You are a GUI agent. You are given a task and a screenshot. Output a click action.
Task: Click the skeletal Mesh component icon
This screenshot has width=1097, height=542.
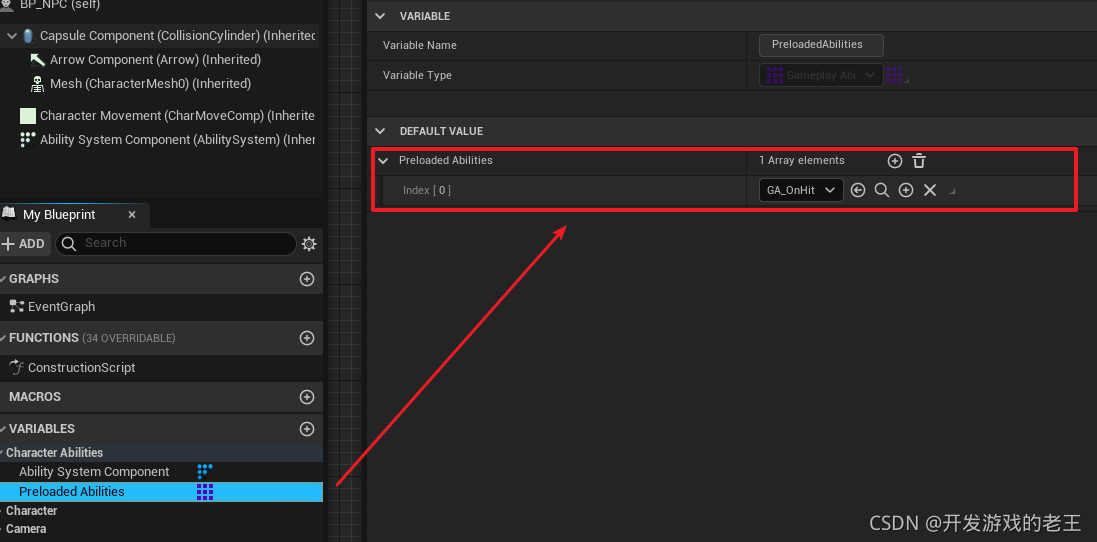[37, 84]
